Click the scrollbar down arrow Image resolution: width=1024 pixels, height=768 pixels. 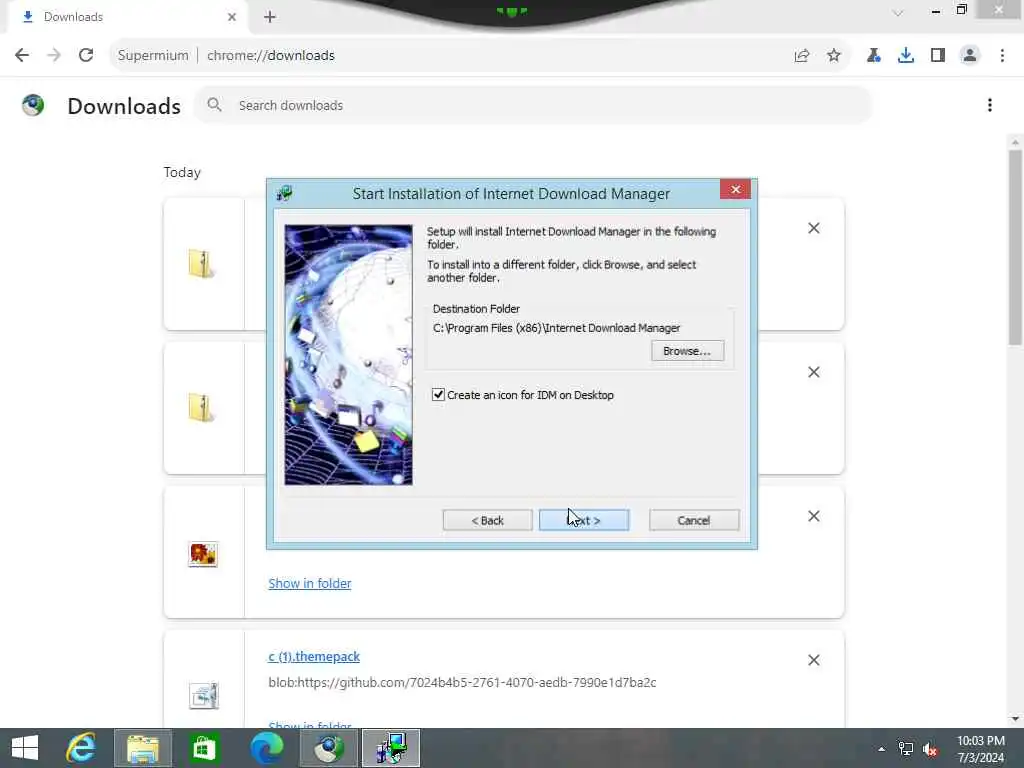click(1015, 719)
